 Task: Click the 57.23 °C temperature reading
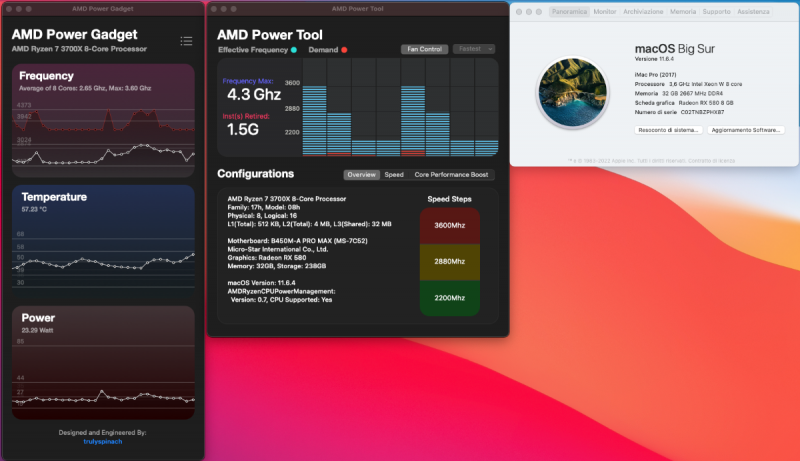(34, 210)
